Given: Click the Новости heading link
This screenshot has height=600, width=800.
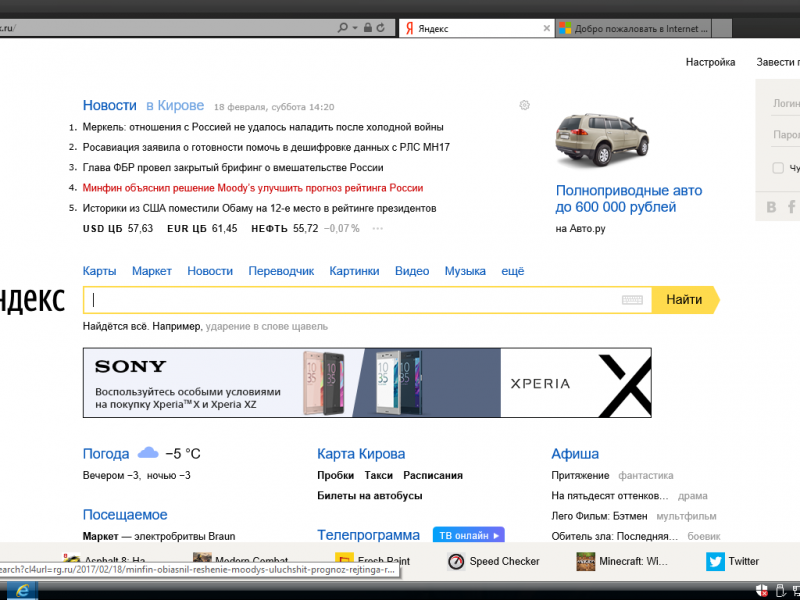Looking at the screenshot, I should coord(110,106).
